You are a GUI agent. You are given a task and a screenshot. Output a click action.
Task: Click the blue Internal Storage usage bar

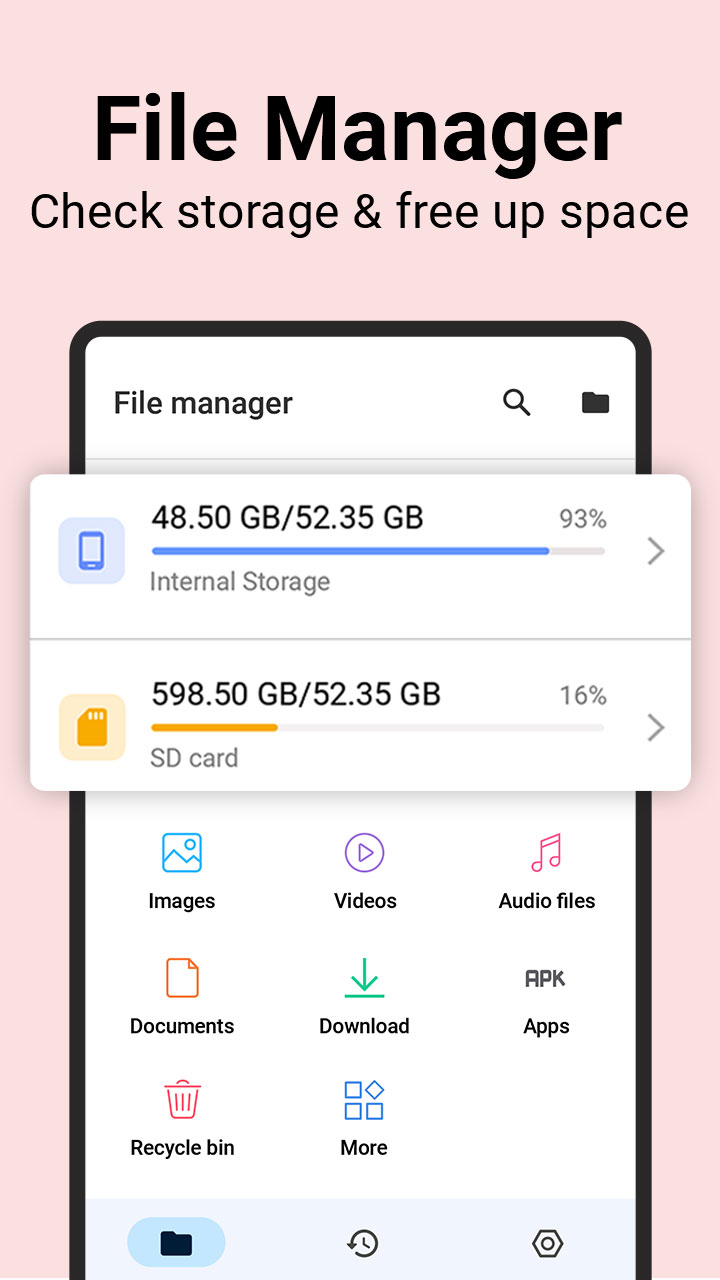click(x=378, y=551)
